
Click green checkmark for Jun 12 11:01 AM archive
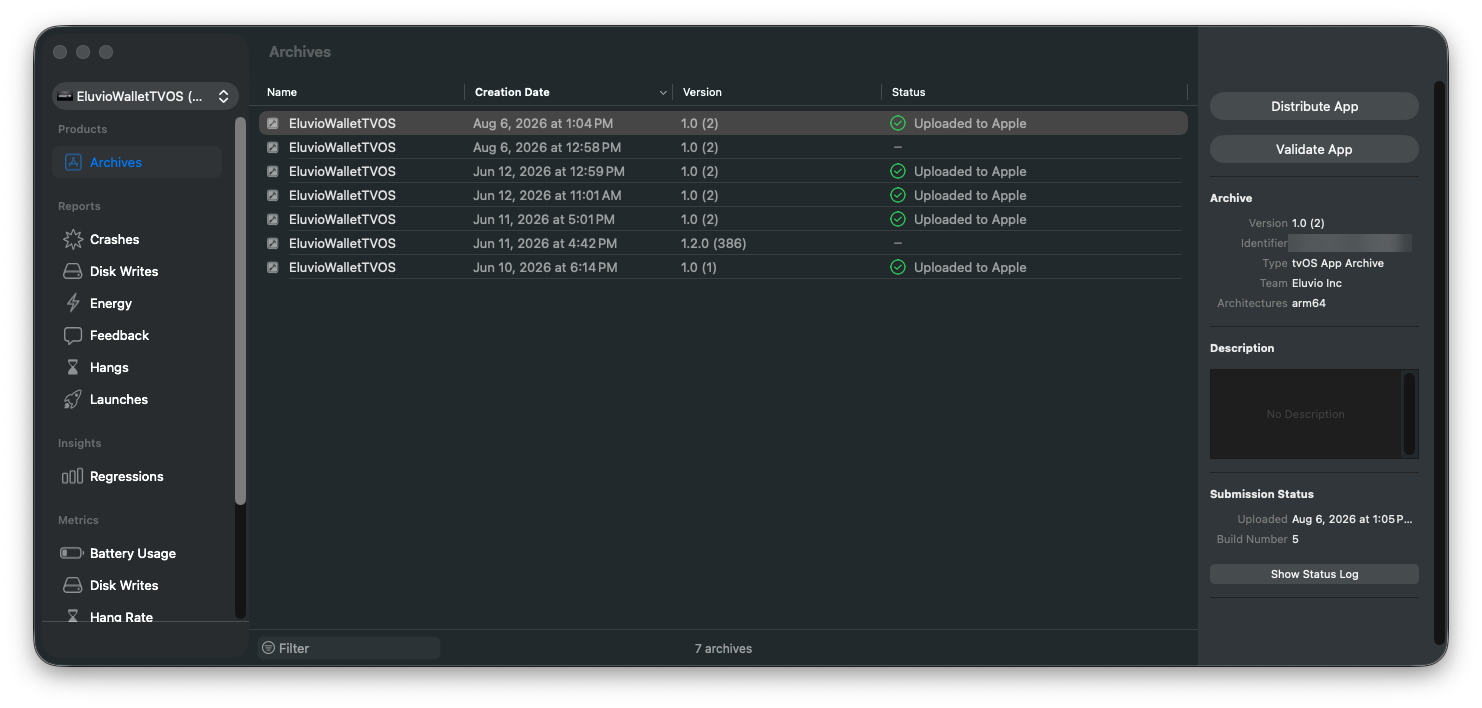click(x=898, y=195)
